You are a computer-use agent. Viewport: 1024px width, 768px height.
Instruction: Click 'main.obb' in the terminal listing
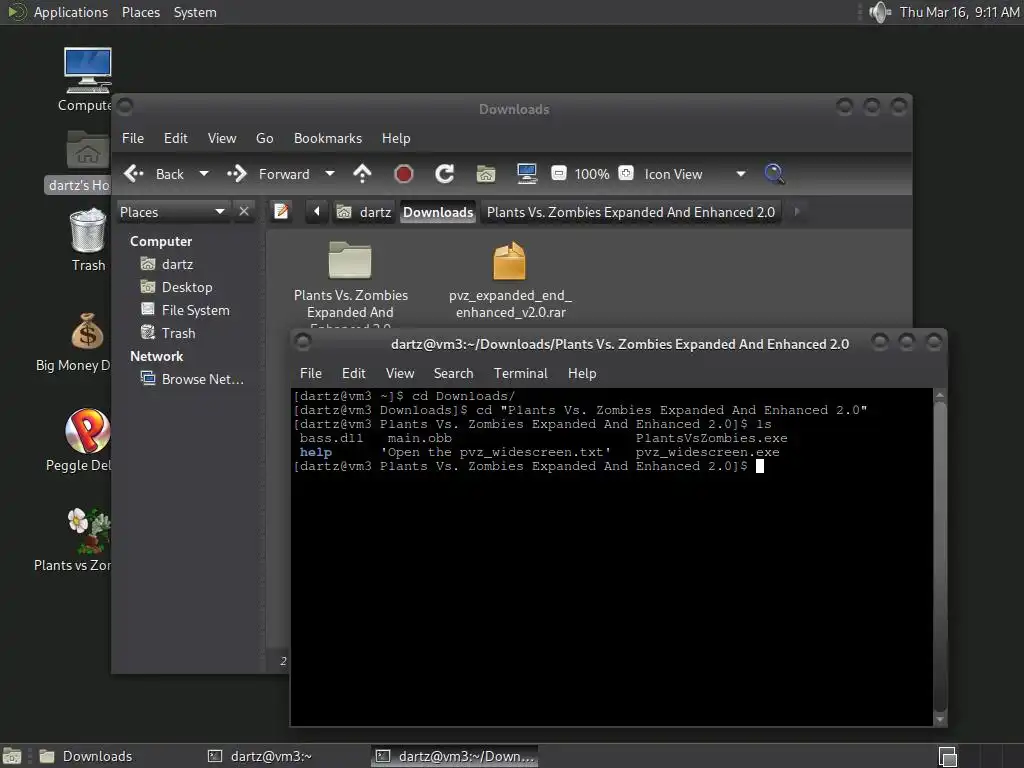click(x=419, y=438)
